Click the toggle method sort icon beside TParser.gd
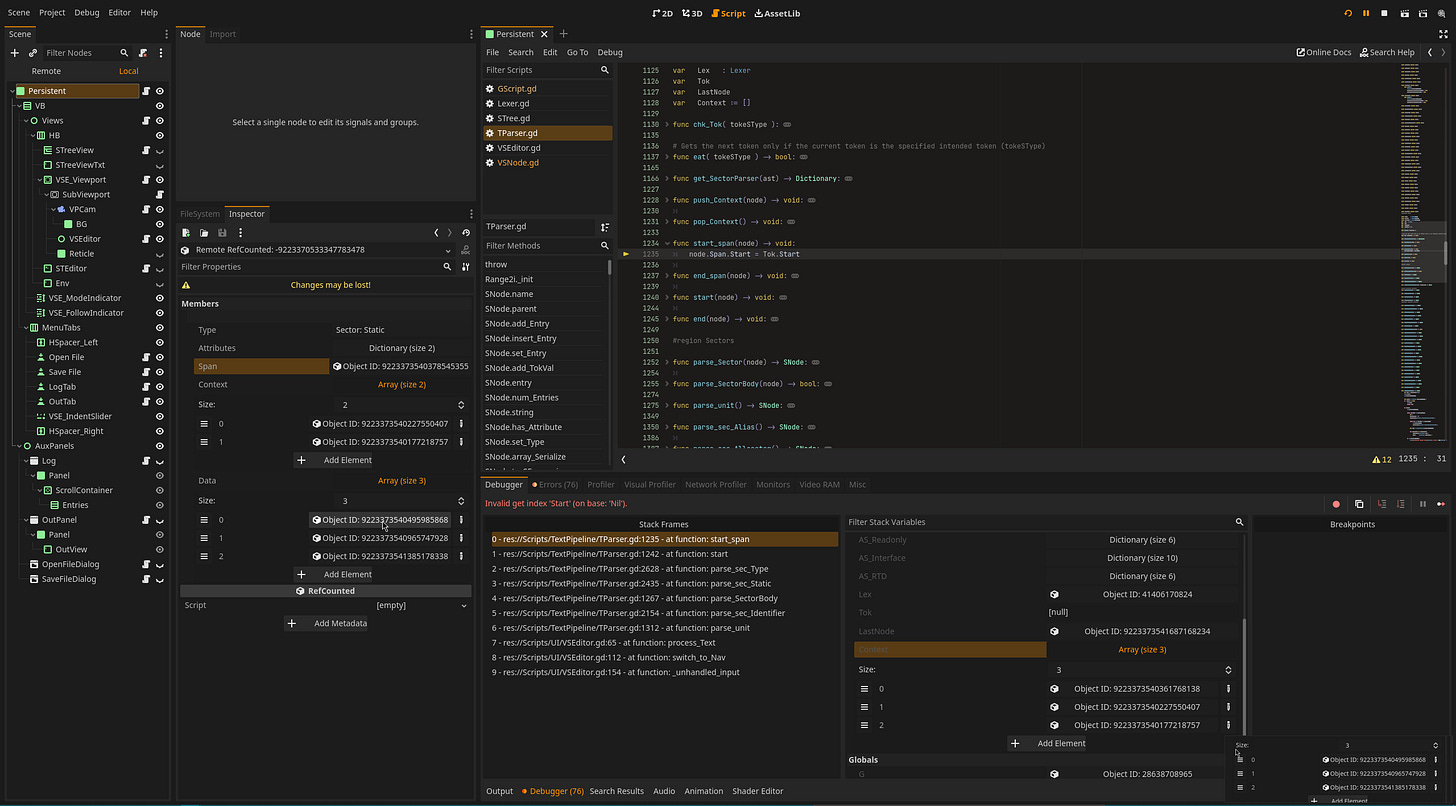Viewport: 1456px width, 806px height. pos(605,227)
